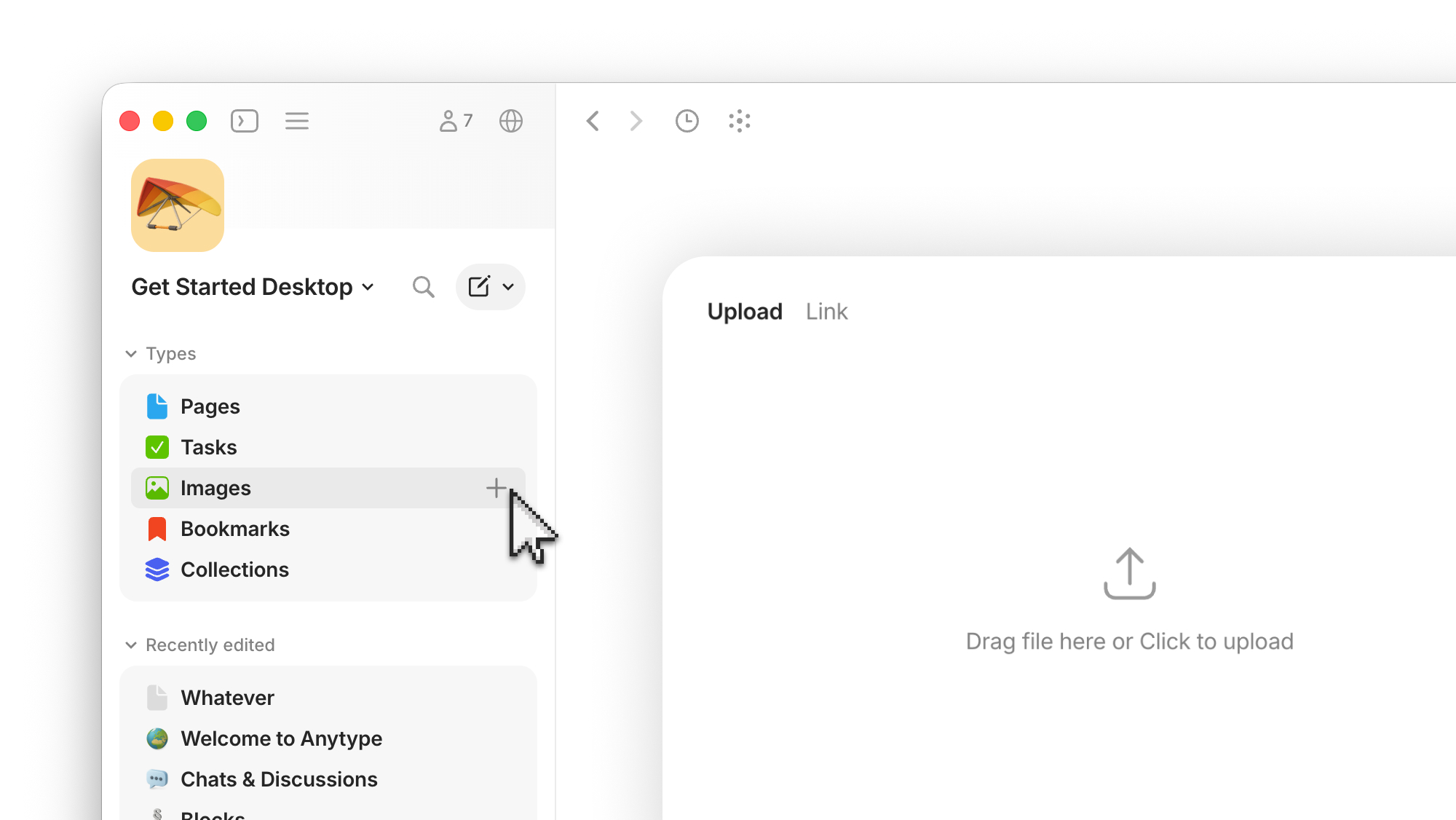The image size is (1456, 820).
Task: Add new image with plus button
Action: tap(496, 488)
